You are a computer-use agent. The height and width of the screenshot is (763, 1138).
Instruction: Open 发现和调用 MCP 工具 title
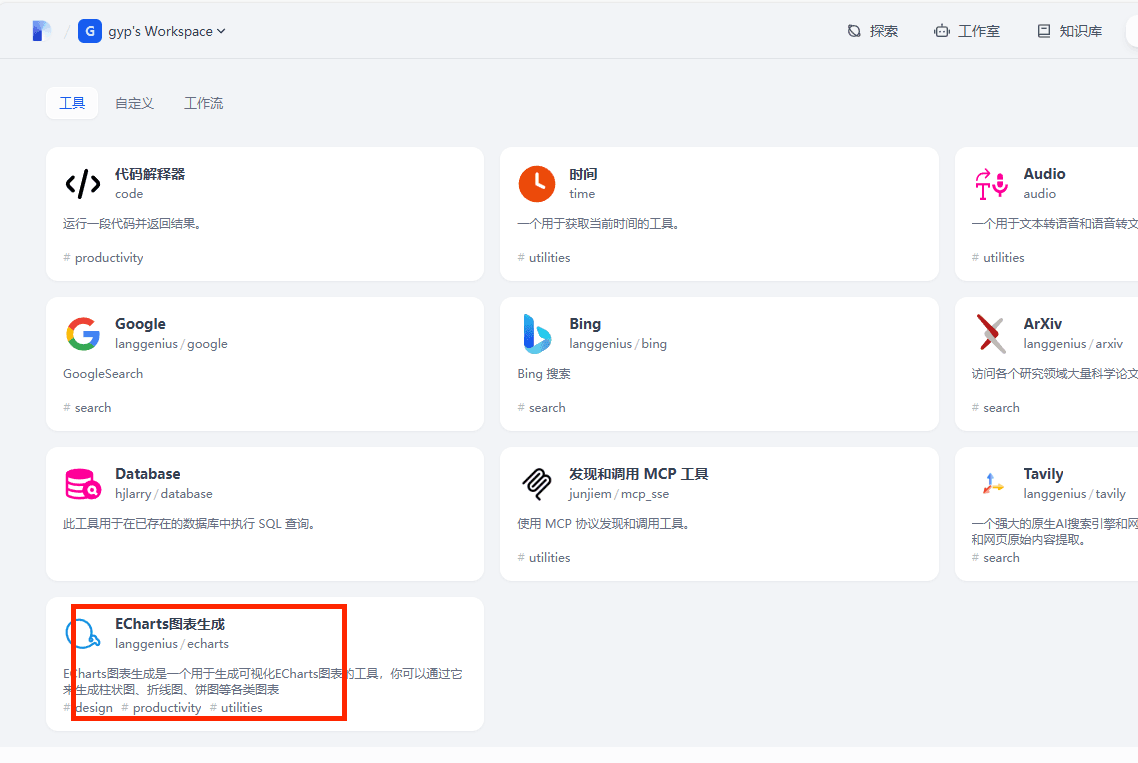[639, 474]
